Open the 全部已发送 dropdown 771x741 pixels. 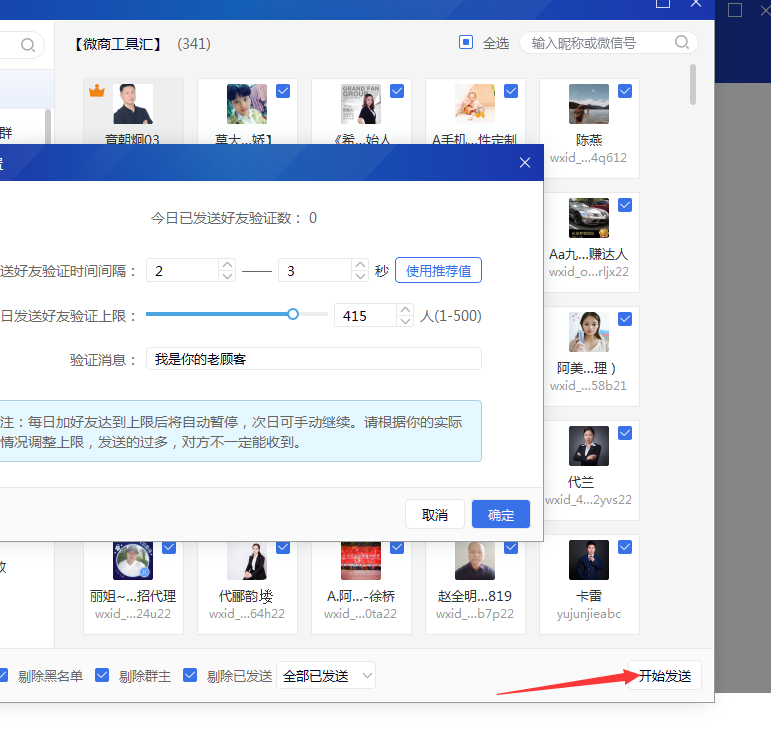[x=325, y=676]
